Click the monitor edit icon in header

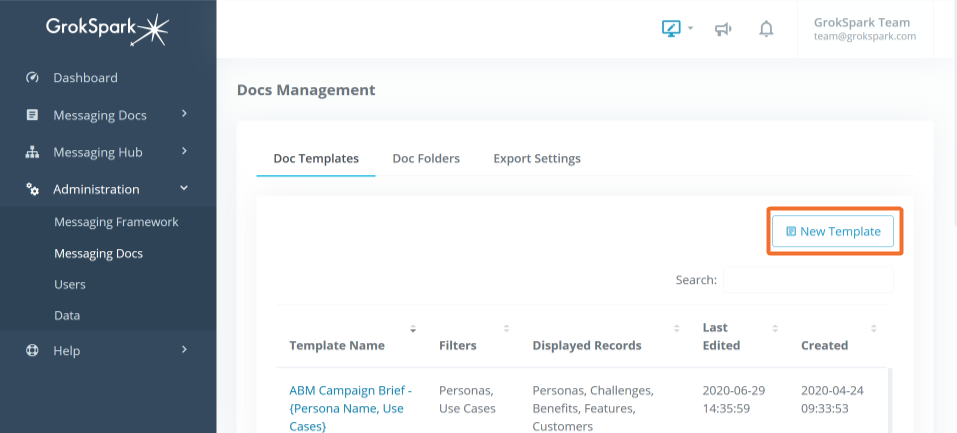[x=671, y=28]
